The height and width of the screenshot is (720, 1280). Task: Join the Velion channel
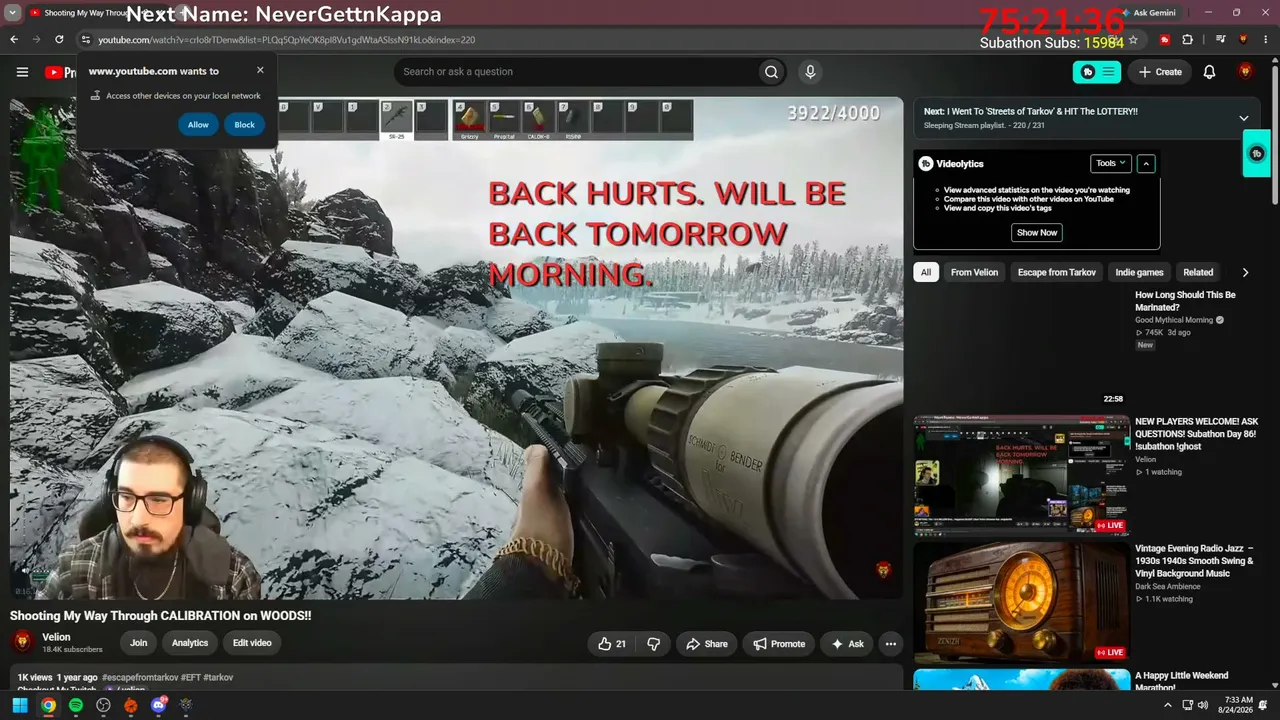[139, 643]
